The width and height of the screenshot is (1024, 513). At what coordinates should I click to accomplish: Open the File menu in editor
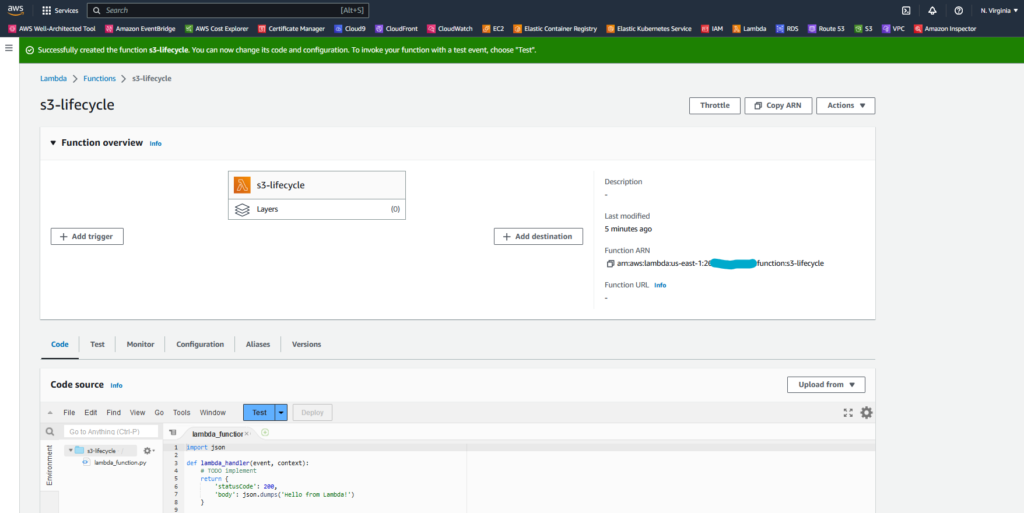pos(69,412)
